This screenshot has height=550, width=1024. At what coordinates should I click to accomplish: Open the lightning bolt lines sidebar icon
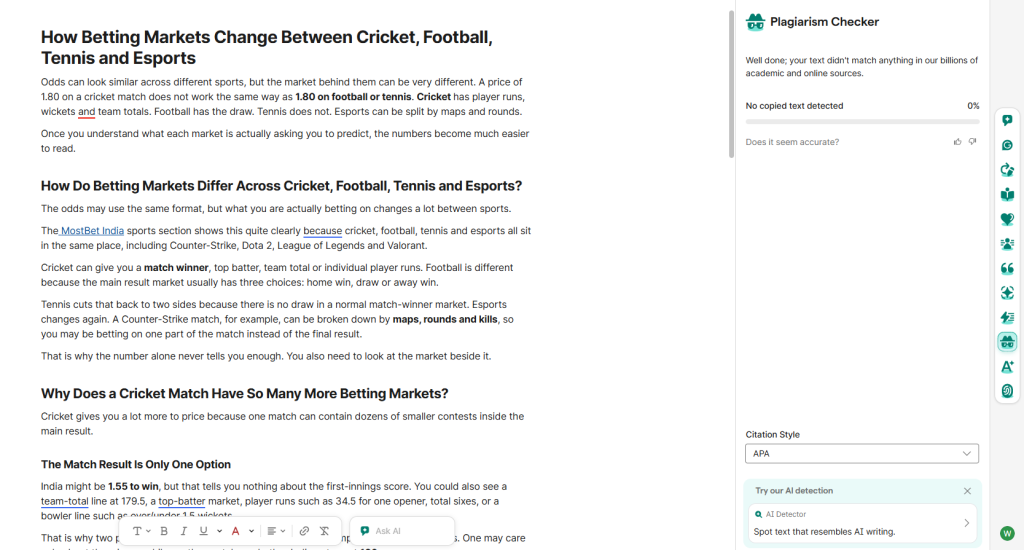click(1007, 317)
